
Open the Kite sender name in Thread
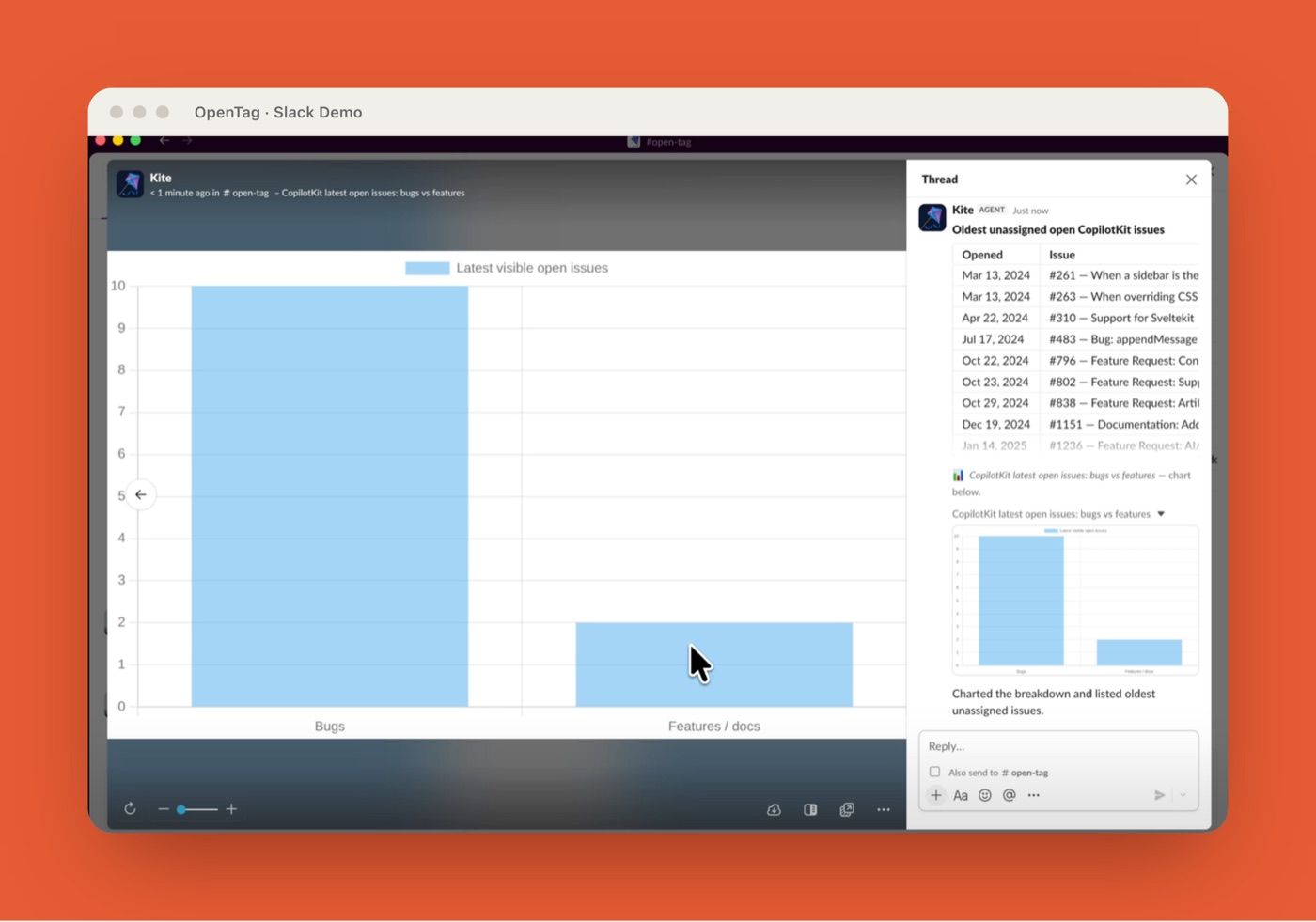point(963,210)
